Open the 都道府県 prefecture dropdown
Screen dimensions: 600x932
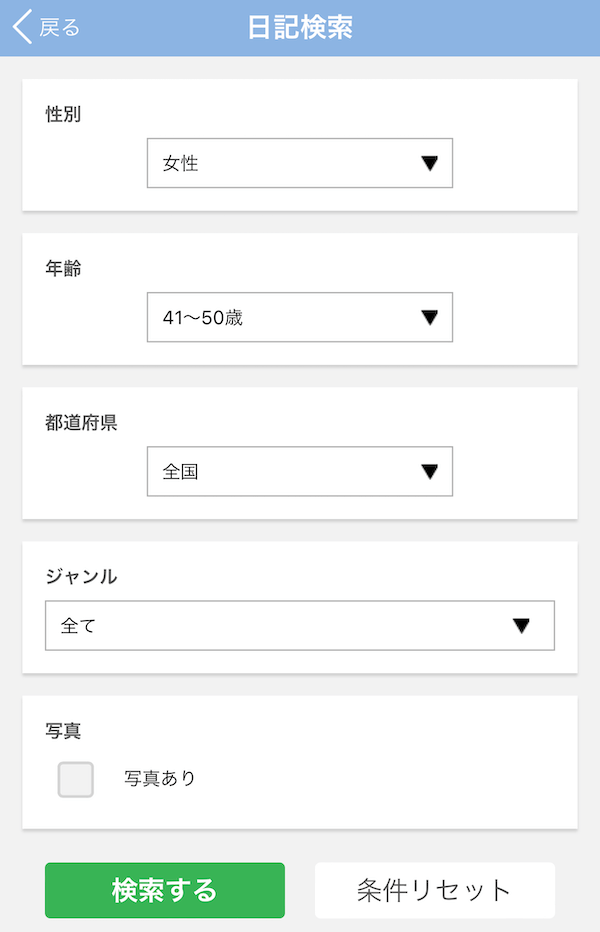[x=300, y=471]
